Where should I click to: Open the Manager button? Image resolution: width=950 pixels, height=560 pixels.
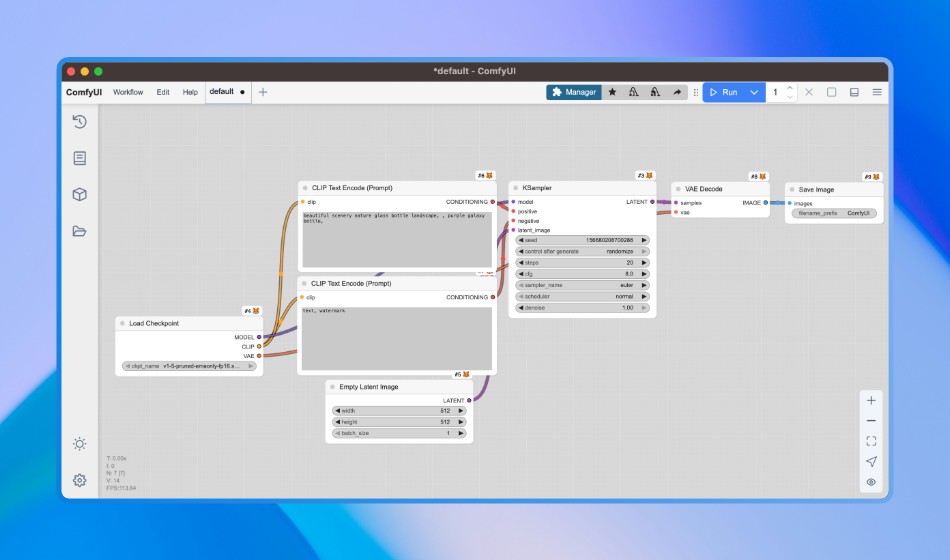tap(574, 92)
